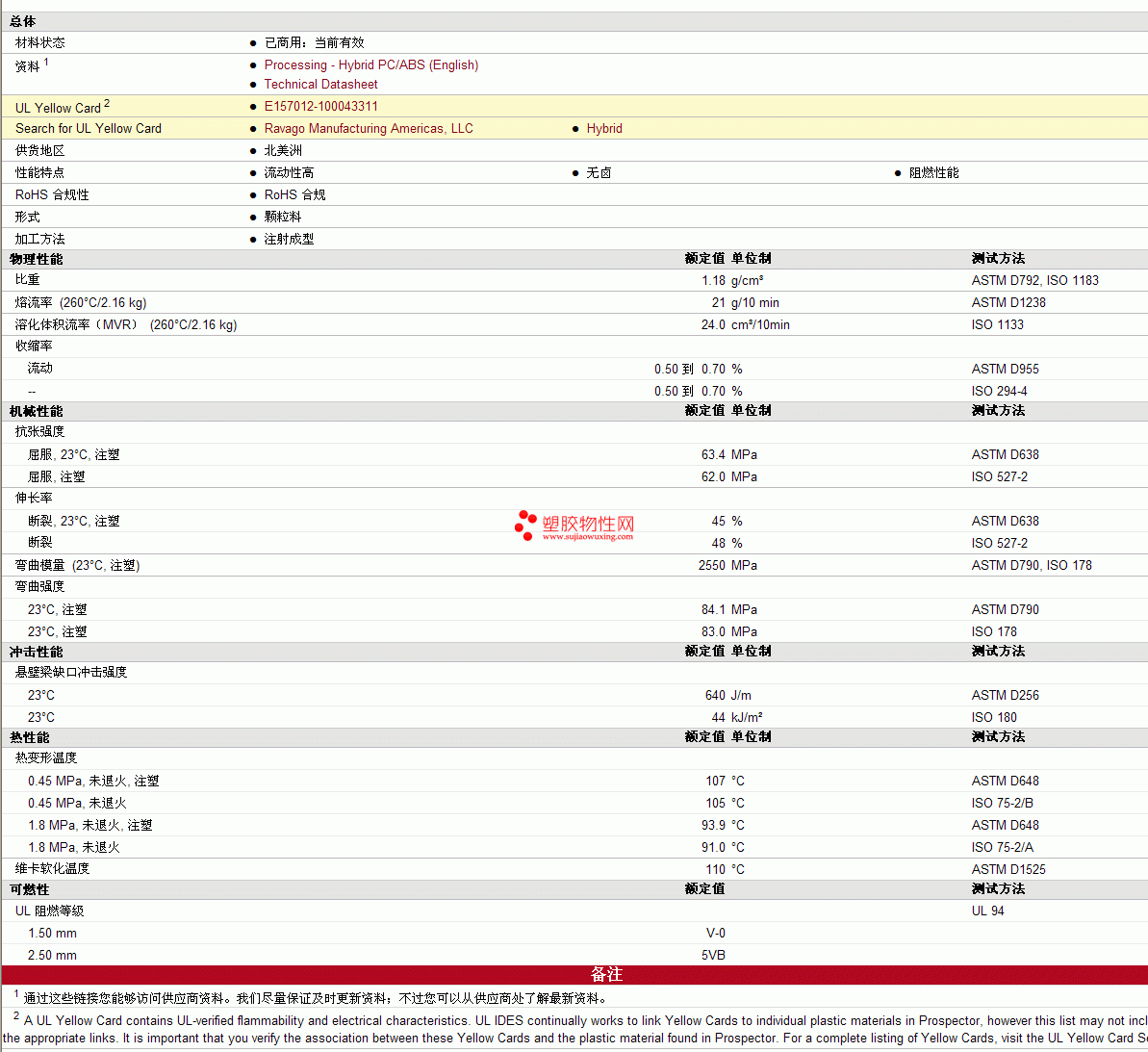
Task: Click ASTM D790, ISO 178 test method
Action: (x=1031, y=565)
